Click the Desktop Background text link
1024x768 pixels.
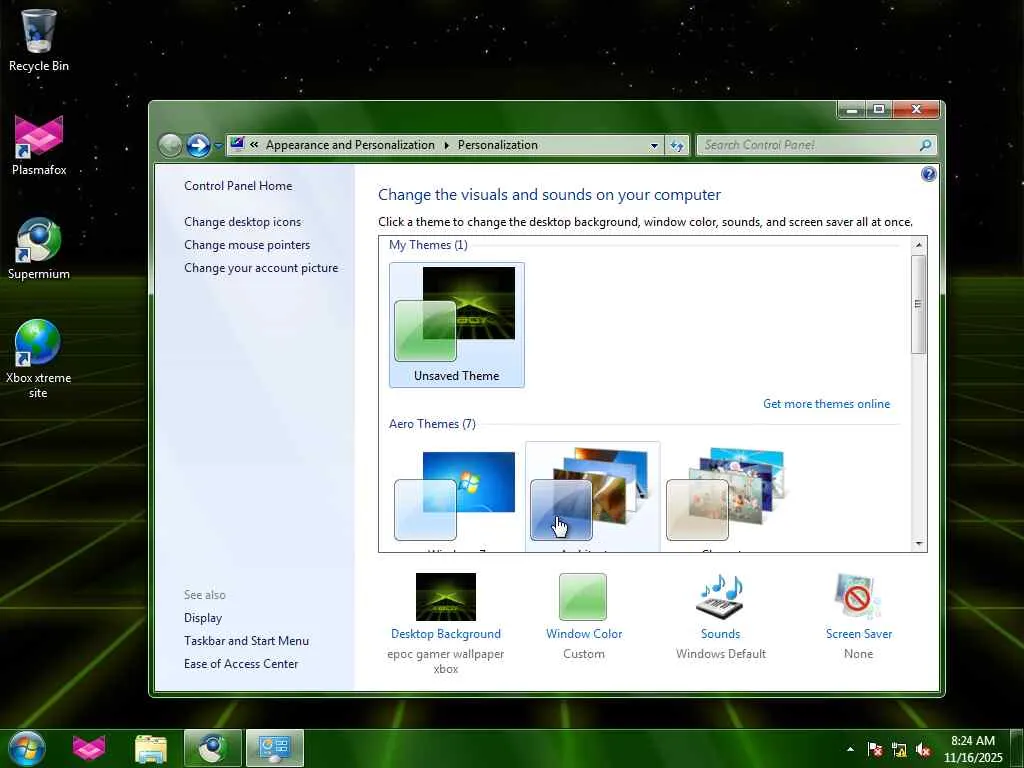point(446,633)
